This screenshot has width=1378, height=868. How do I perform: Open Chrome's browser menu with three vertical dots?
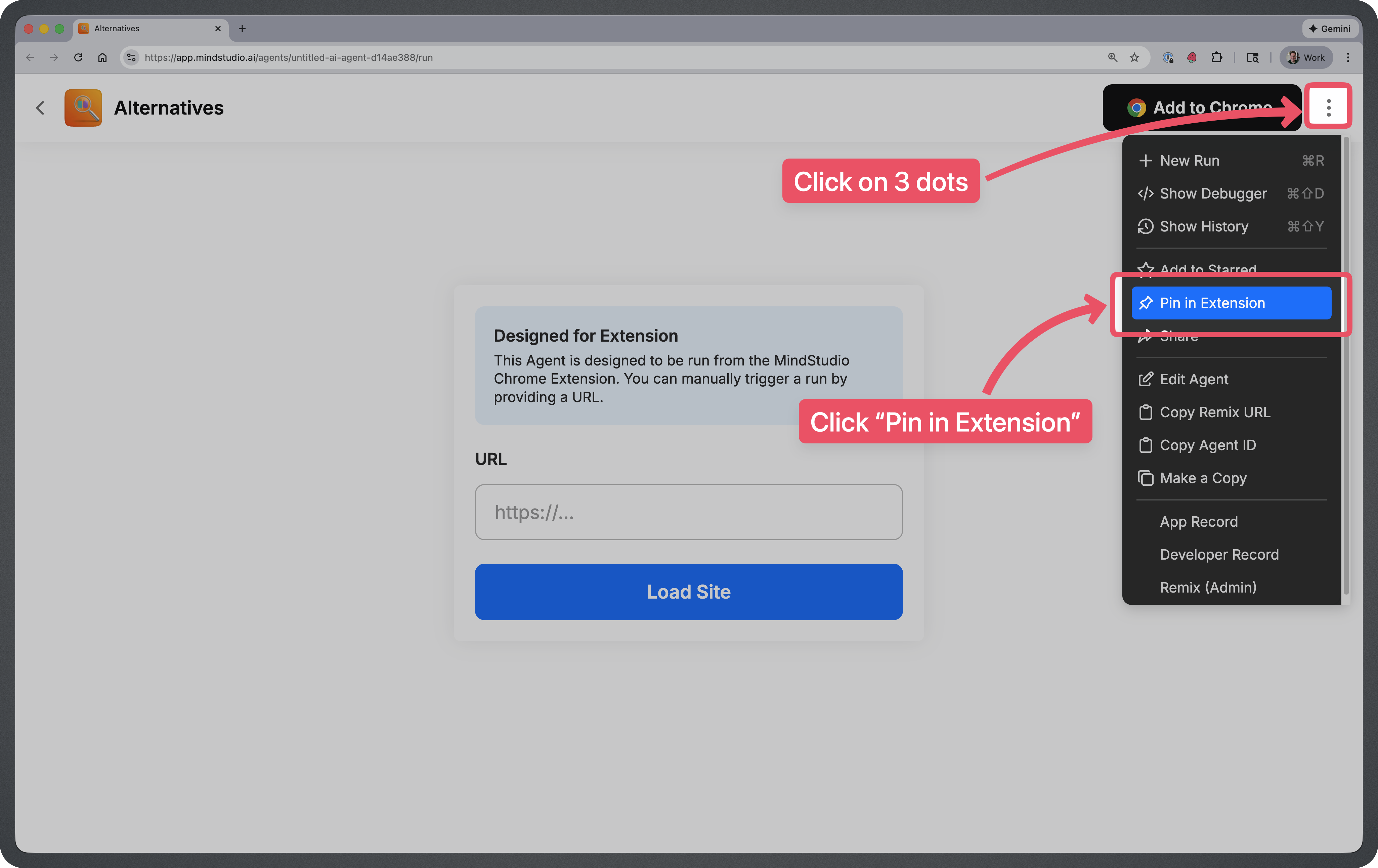pyautogui.click(x=1348, y=57)
